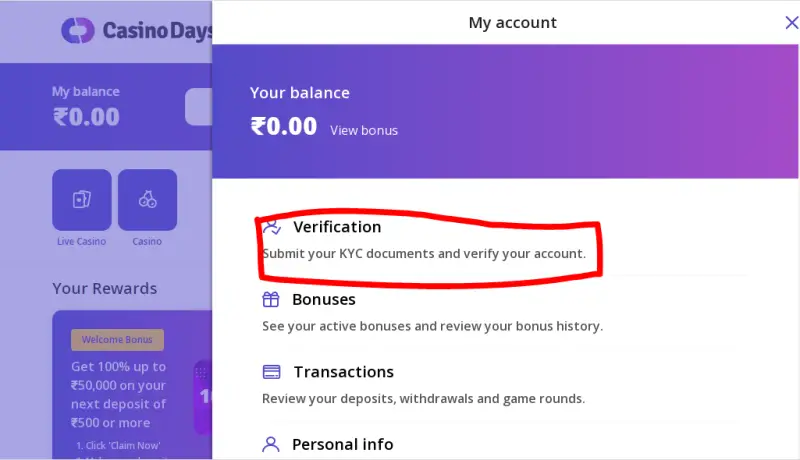
Task: Click the Casino Days logo icon
Action: [x=78, y=31]
